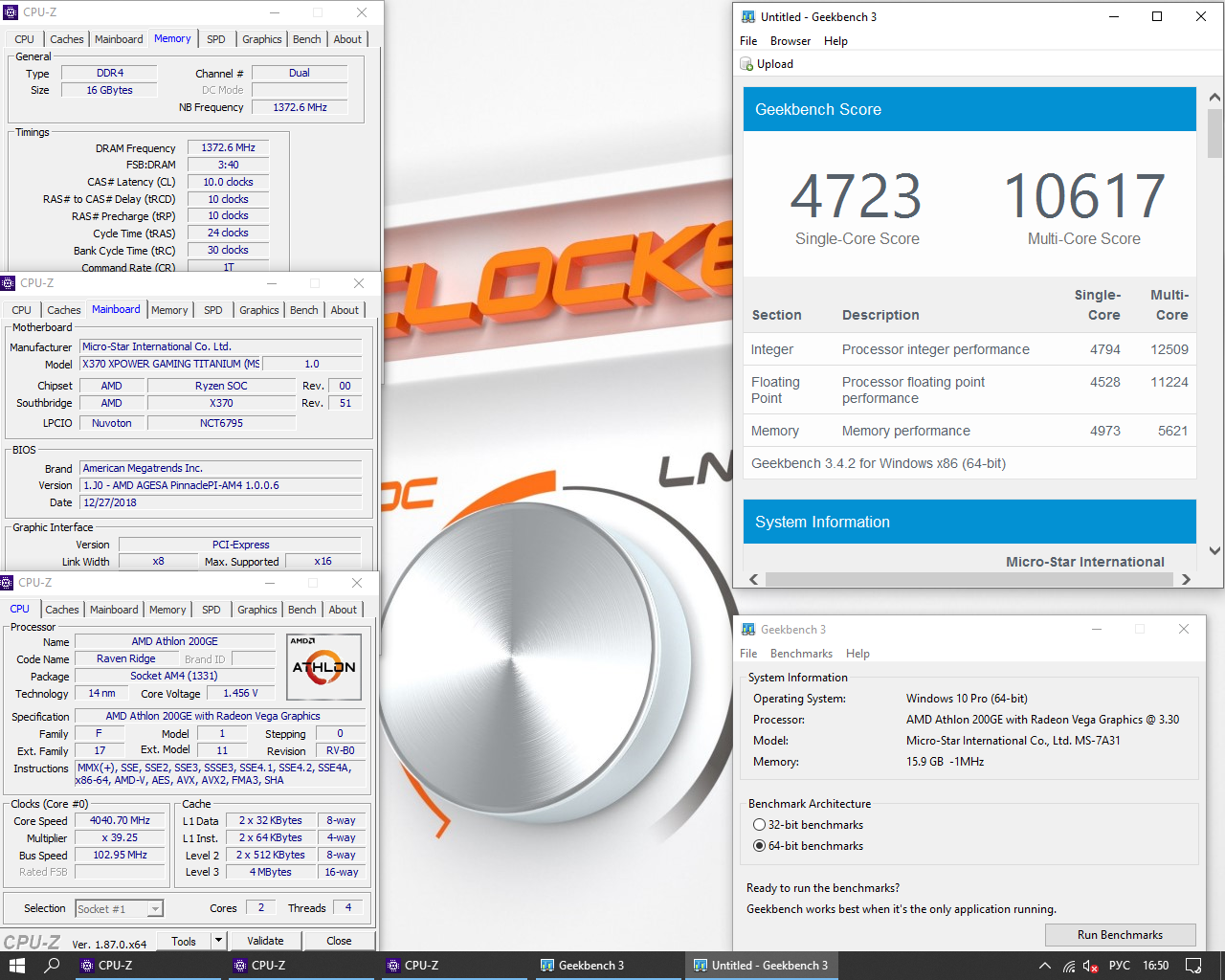Click the Multiplier x 39.25 value
The image size is (1225, 980).
(x=120, y=837)
